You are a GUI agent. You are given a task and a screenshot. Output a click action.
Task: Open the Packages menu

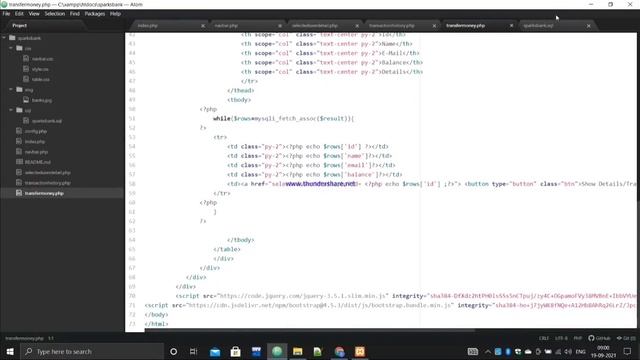(95, 13)
